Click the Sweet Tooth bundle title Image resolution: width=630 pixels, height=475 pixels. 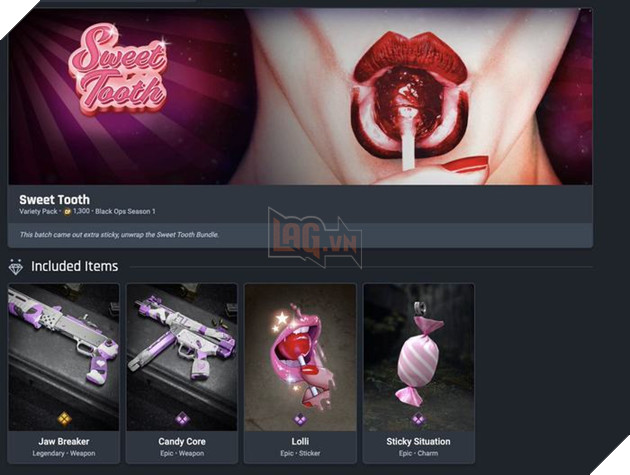click(55, 200)
